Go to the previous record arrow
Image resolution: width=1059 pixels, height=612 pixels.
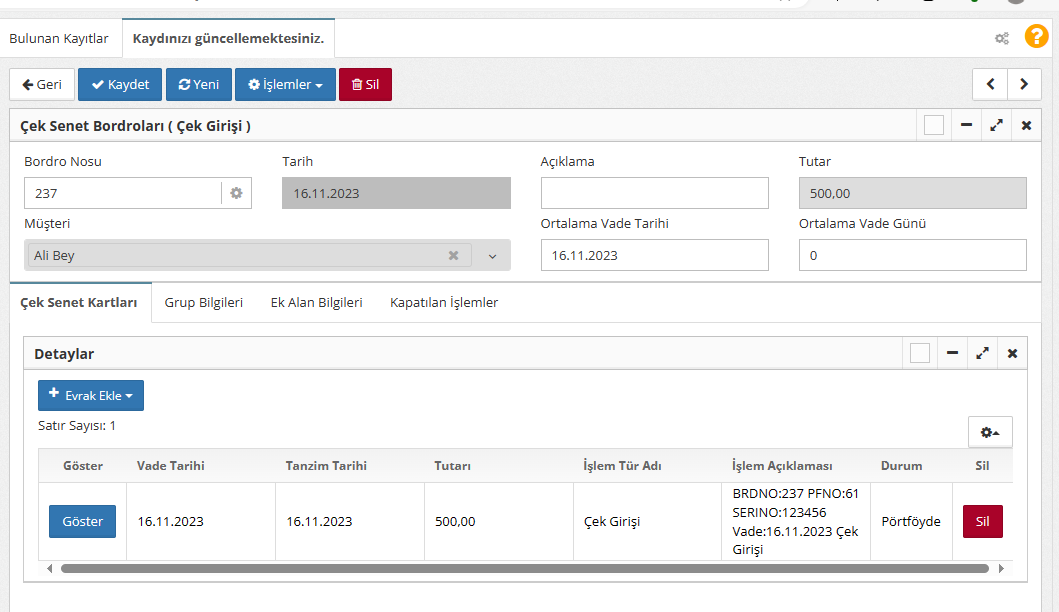tap(990, 85)
